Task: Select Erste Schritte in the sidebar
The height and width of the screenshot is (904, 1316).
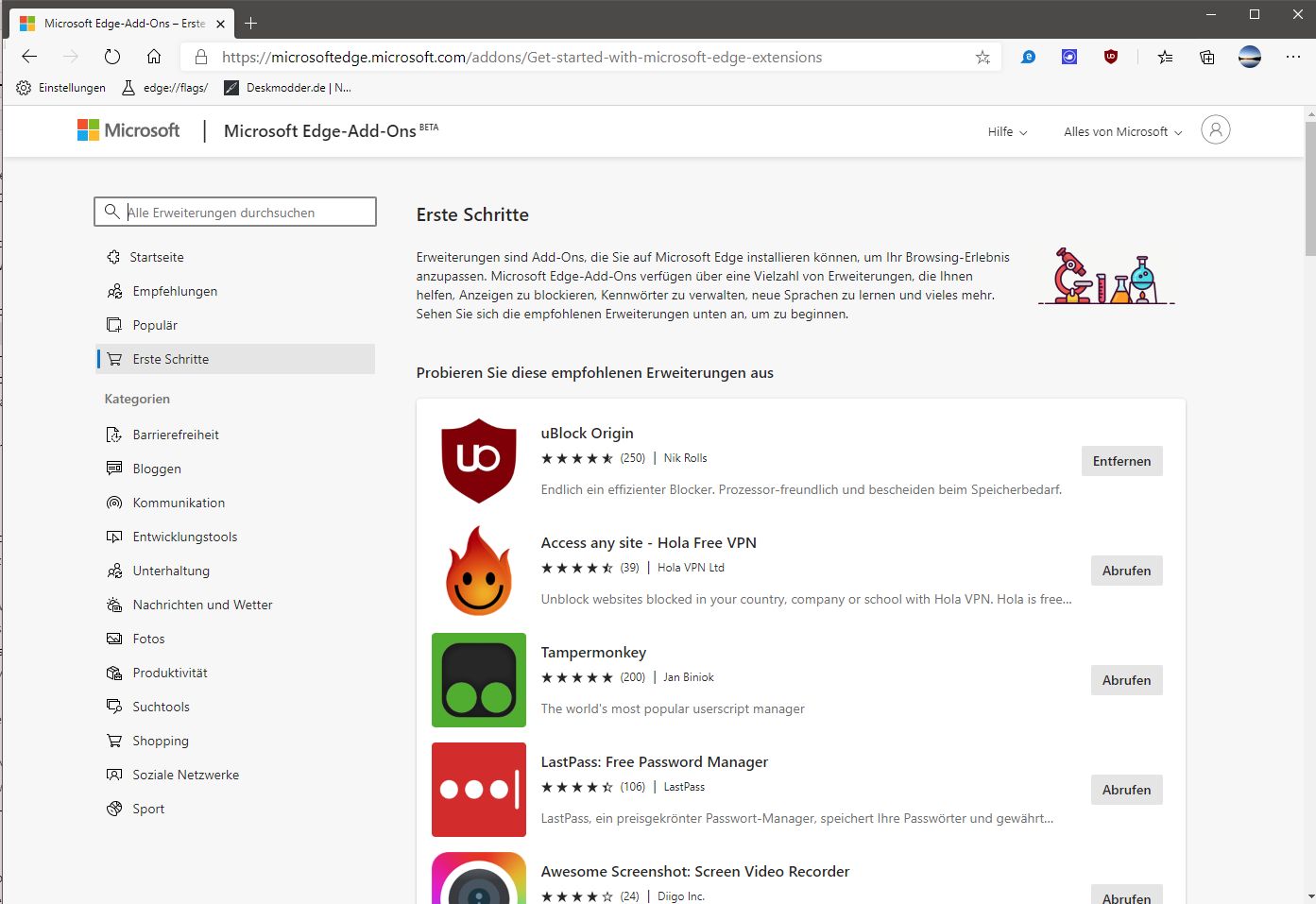Action: [235, 359]
